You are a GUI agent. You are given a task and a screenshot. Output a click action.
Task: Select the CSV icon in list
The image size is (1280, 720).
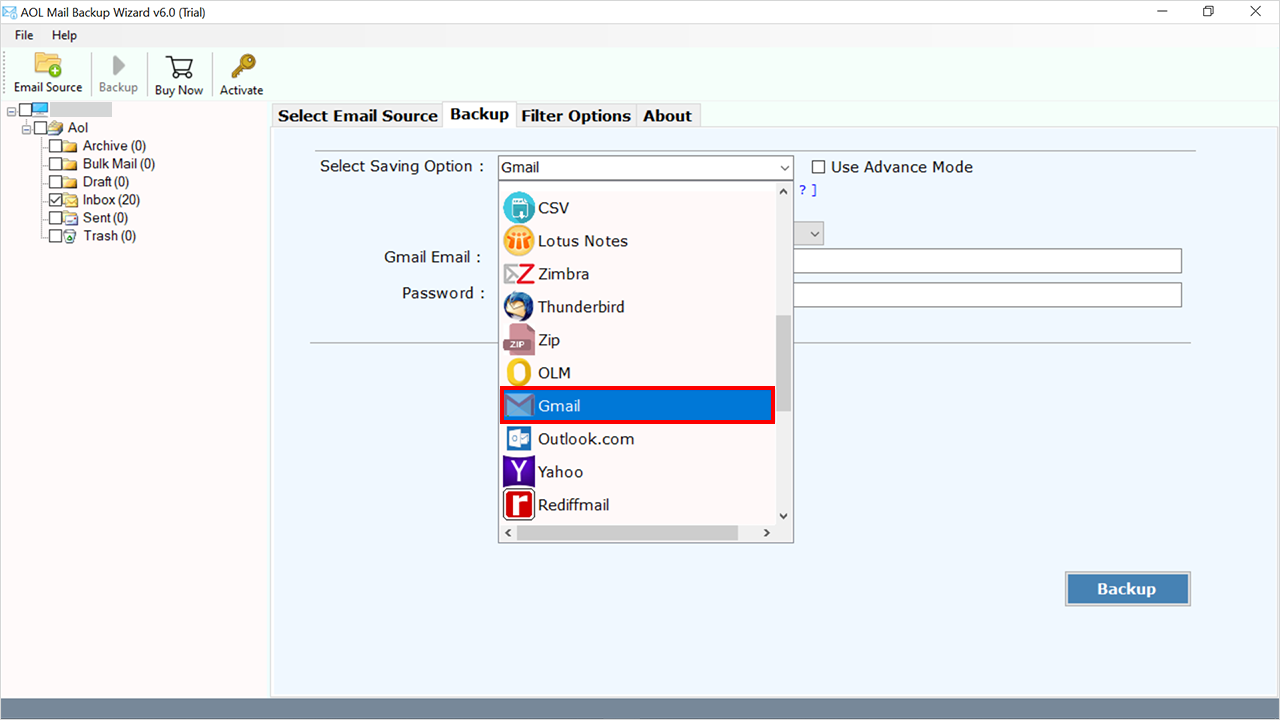coord(519,208)
